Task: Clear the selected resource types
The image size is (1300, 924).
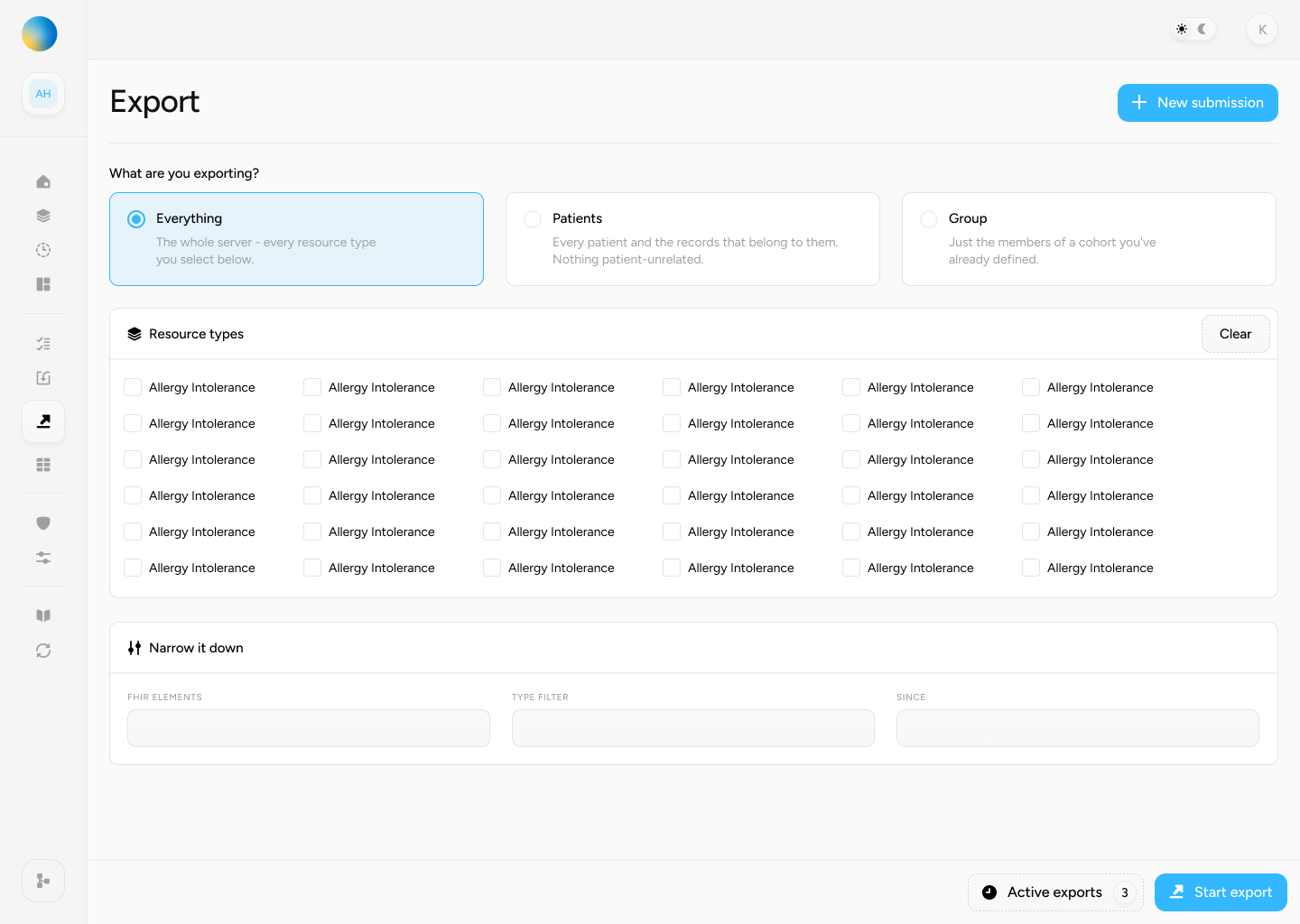Action: pyautogui.click(x=1235, y=334)
